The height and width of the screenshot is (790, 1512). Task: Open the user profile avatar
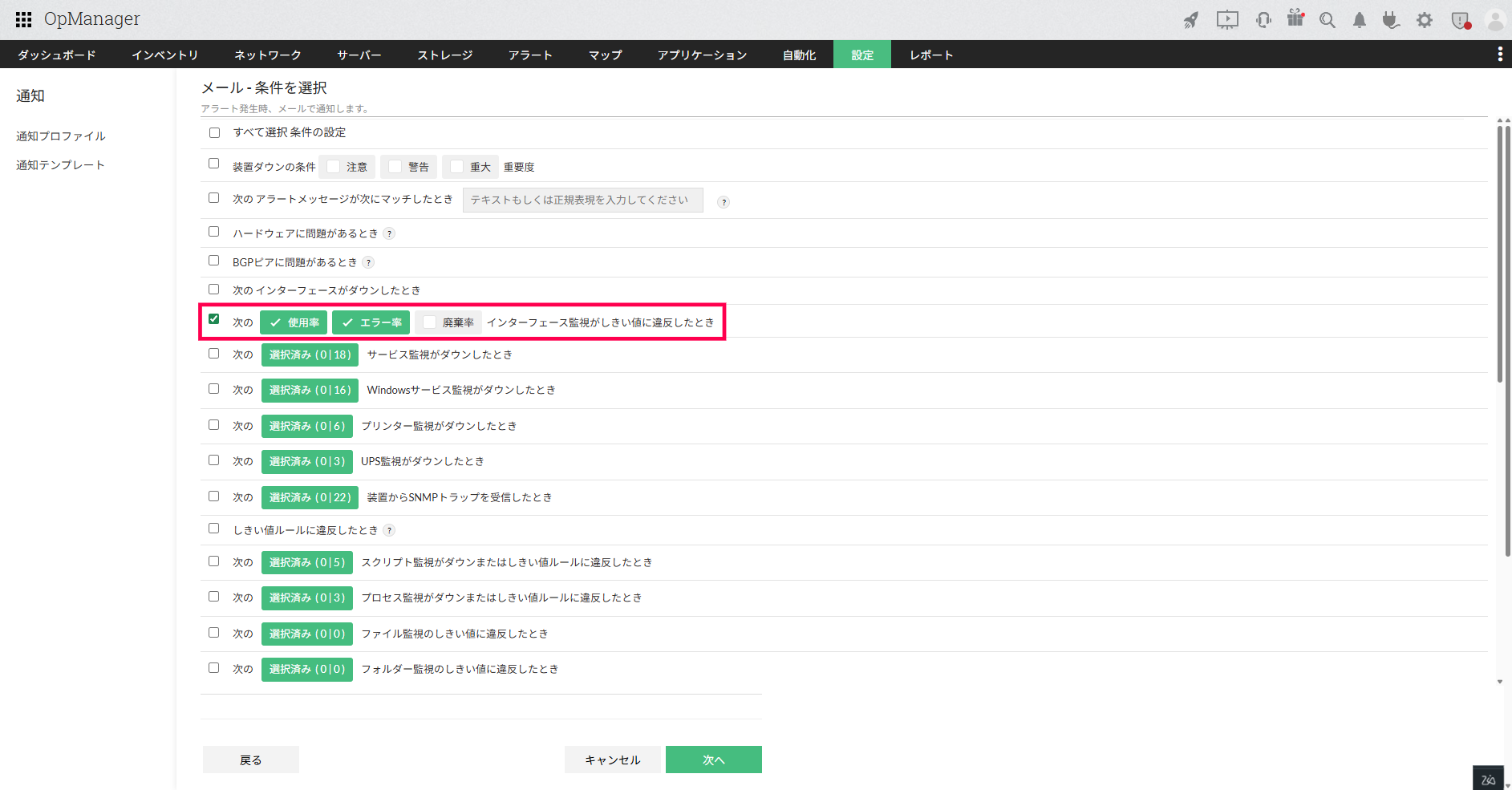tap(1495, 20)
